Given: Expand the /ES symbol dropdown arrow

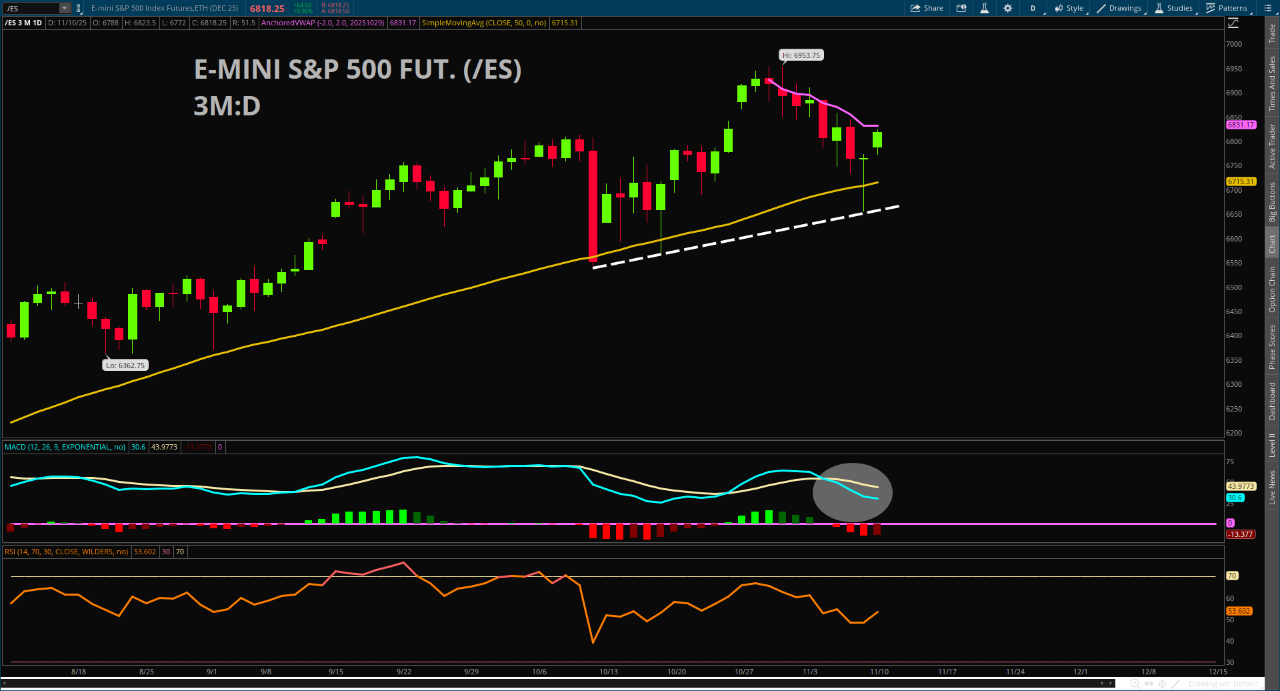Looking at the screenshot, I should point(65,8).
